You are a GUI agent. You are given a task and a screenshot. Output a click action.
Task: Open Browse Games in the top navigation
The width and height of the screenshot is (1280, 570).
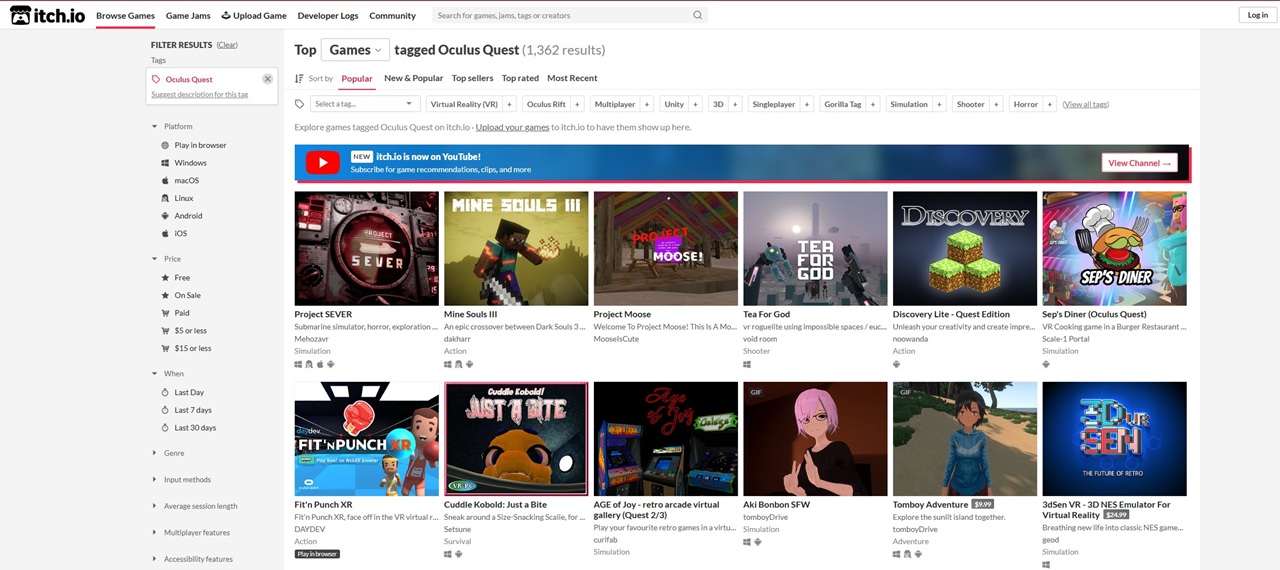tap(125, 15)
